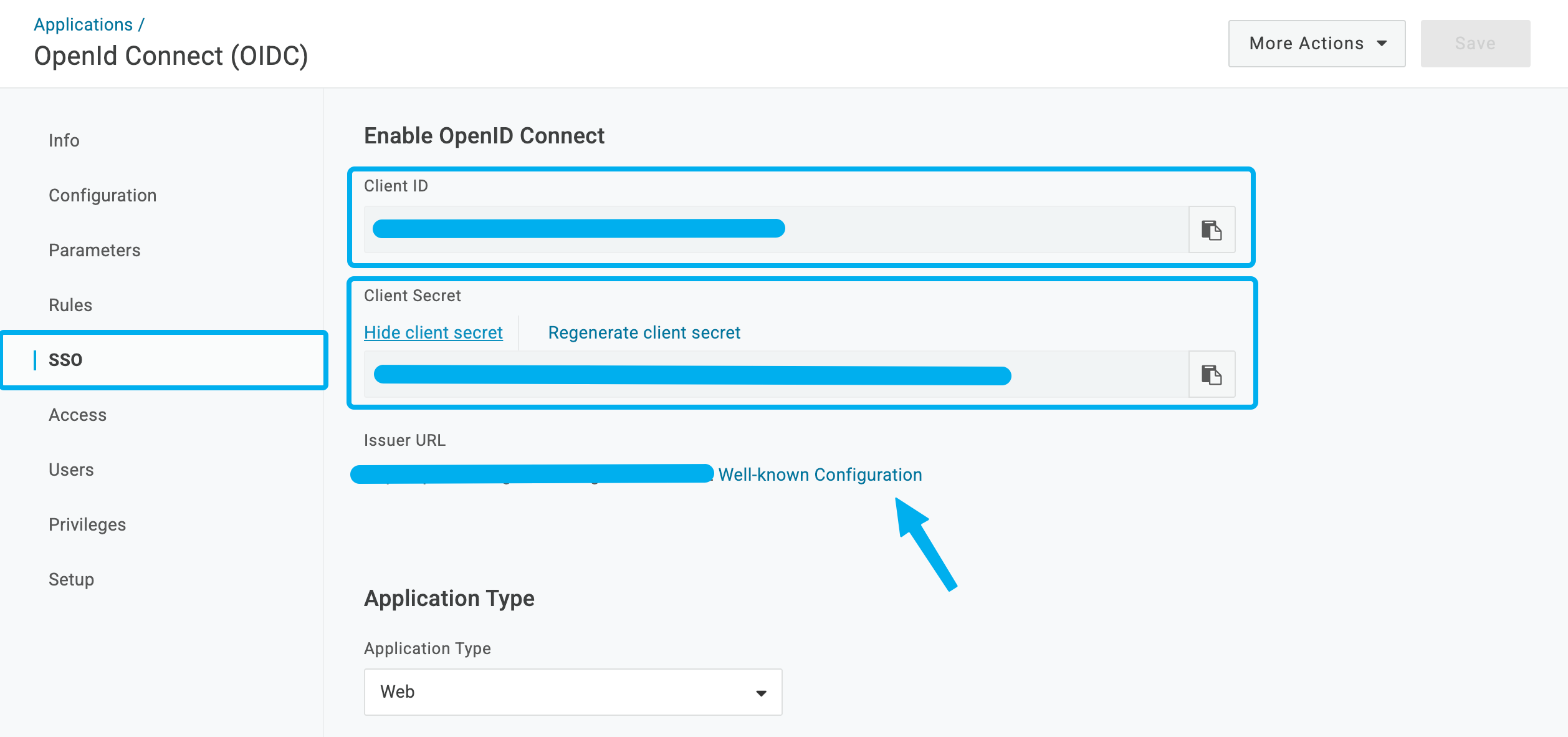The height and width of the screenshot is (737, 1568).
Task: Open the More Actions dropdown
Action: pos(1316,43)
